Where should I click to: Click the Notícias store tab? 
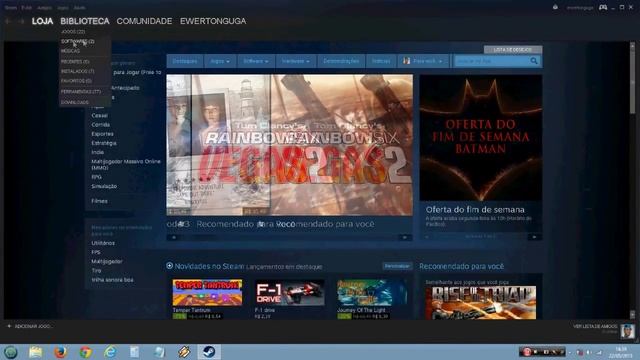[381, 61]
